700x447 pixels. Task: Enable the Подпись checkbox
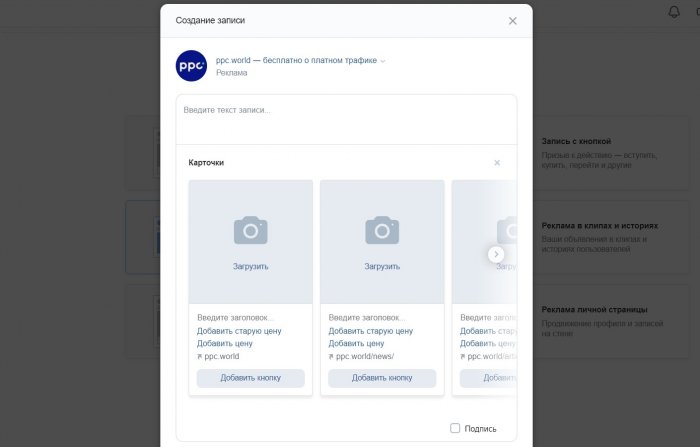455,428
